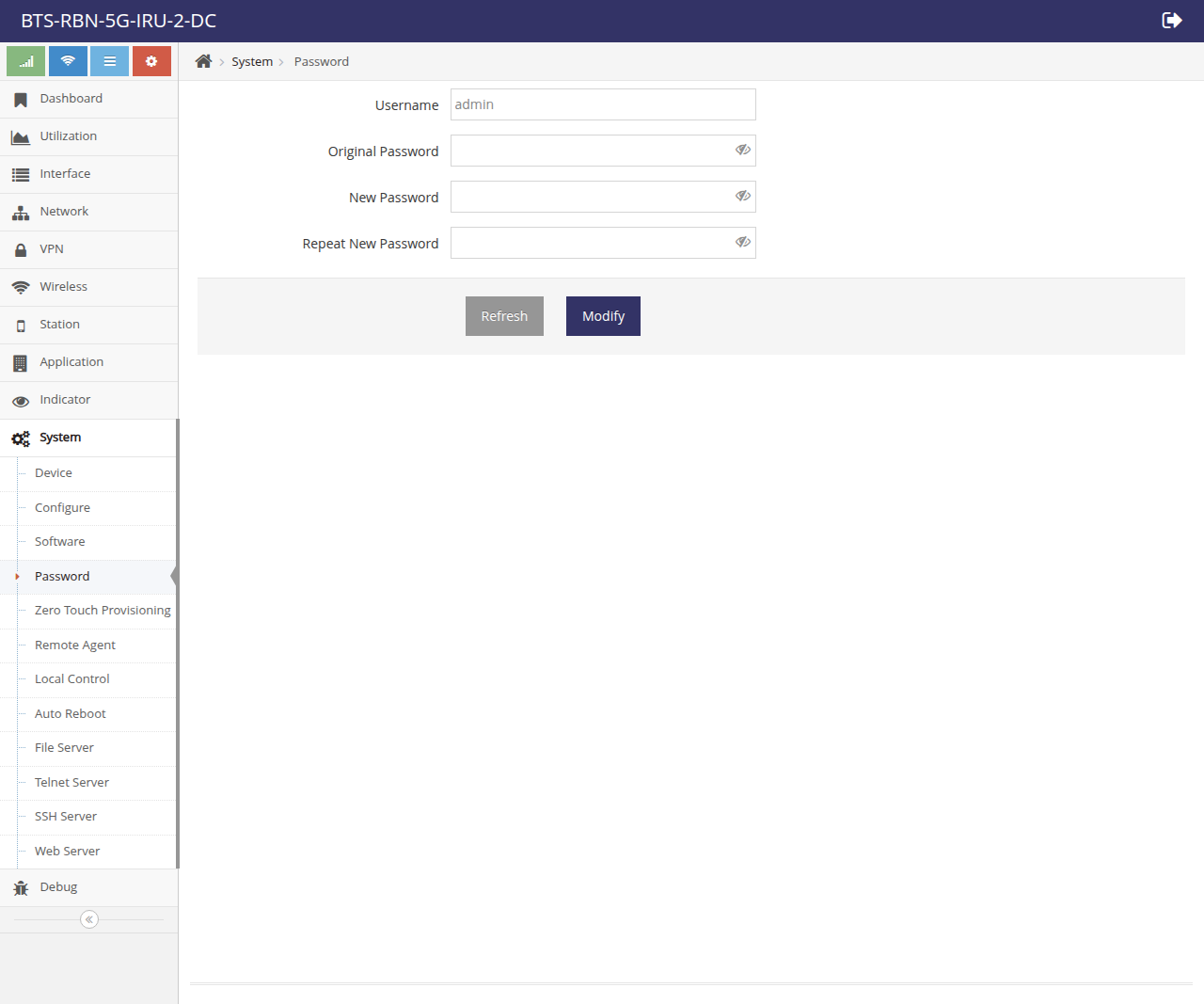Click the Network topology icon
This screenshot has height=1004, width=1204.
point(21,213)
